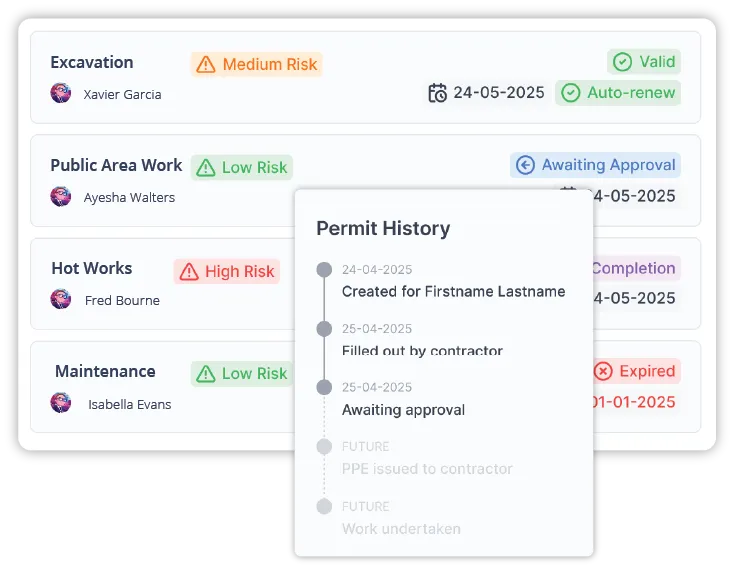Select the High Risk badge
735x567 pixels.
coord(227,272)
